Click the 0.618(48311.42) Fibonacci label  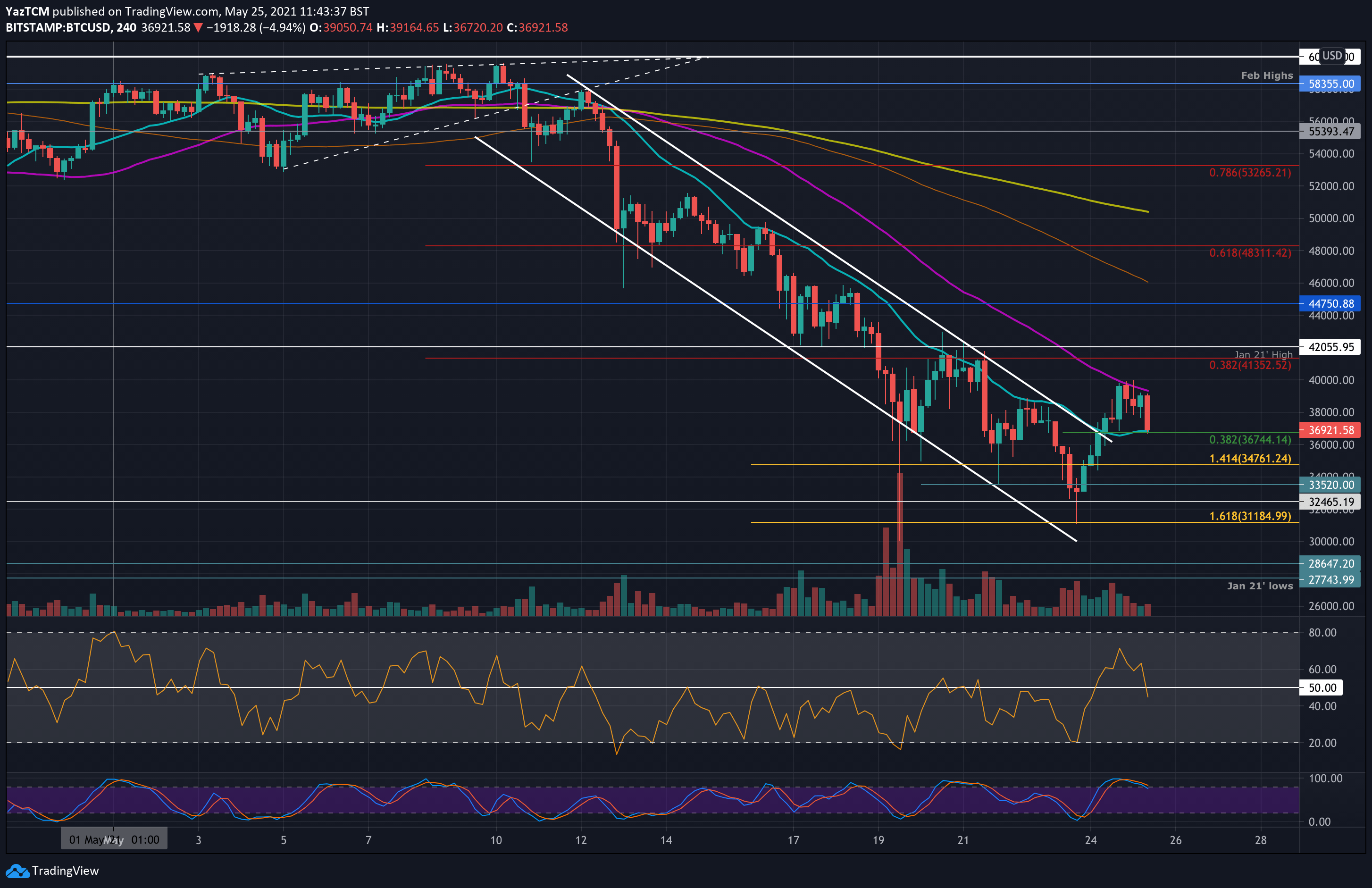[1250, 253]
